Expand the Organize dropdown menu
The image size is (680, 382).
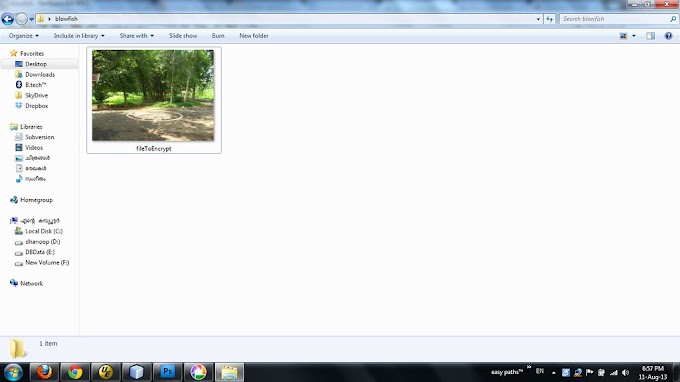tap(23, 36)
